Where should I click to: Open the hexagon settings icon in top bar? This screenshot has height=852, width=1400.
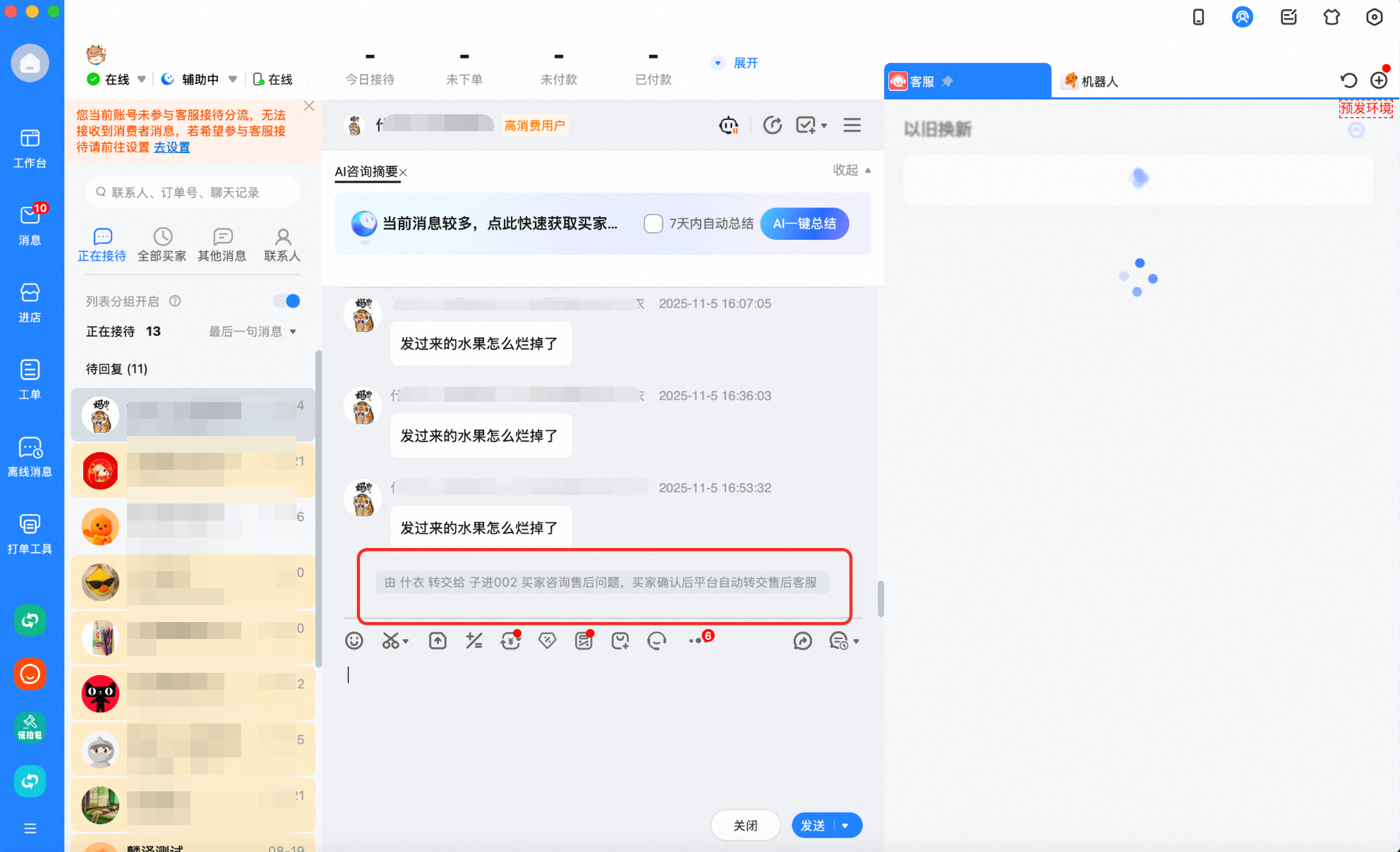(1374, 17)
